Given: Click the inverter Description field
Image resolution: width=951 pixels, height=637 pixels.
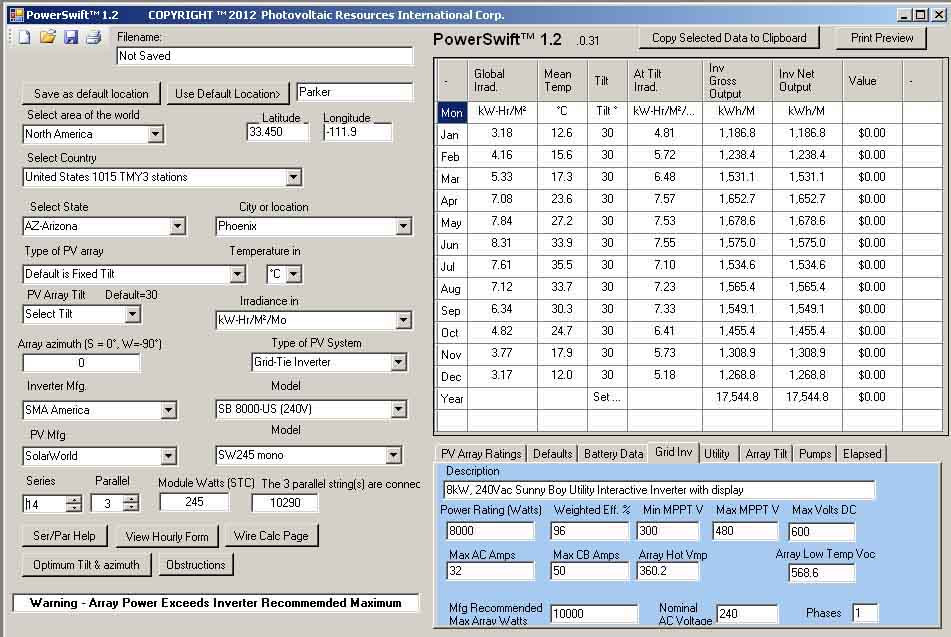Looking at the screenshot, I should tap(659, 490).
